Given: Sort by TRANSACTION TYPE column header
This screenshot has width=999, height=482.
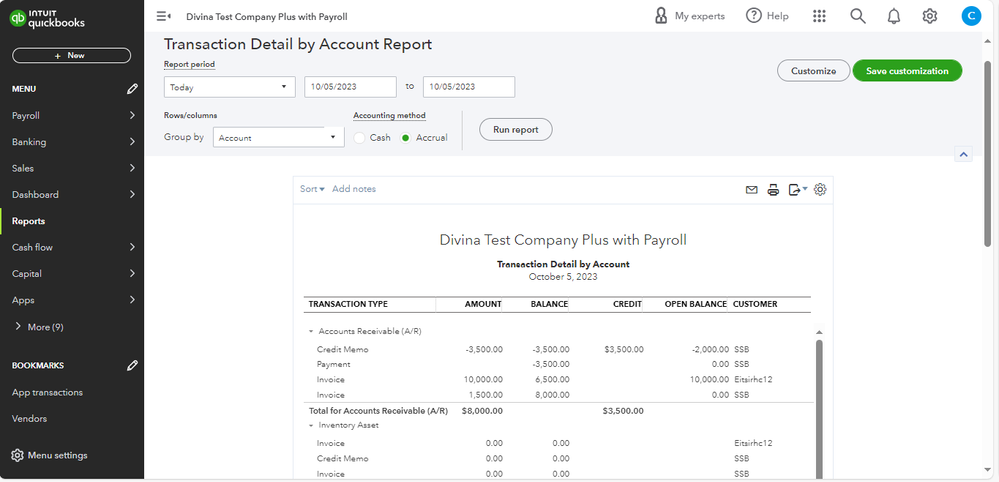Looking at the screenshot, I should pyautogui.click(x=348, y=304).
